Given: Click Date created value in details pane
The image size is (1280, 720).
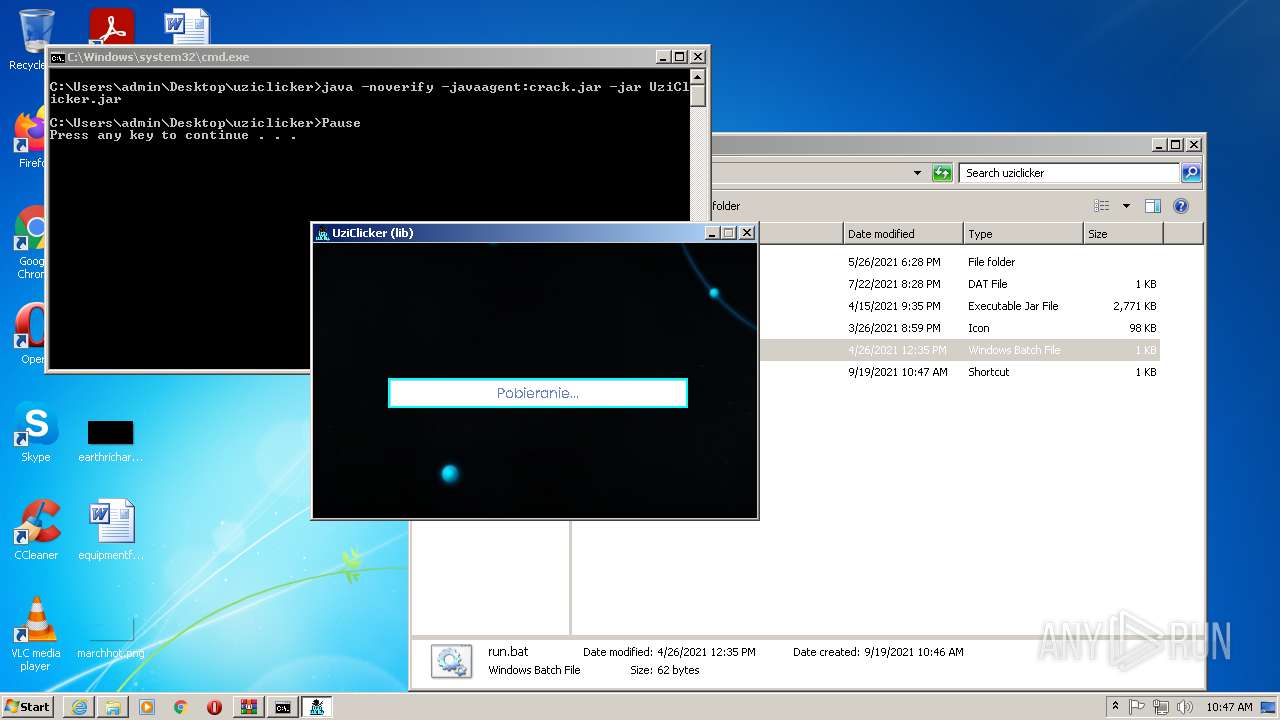Looking at the screenshot, I should (914, 652).
